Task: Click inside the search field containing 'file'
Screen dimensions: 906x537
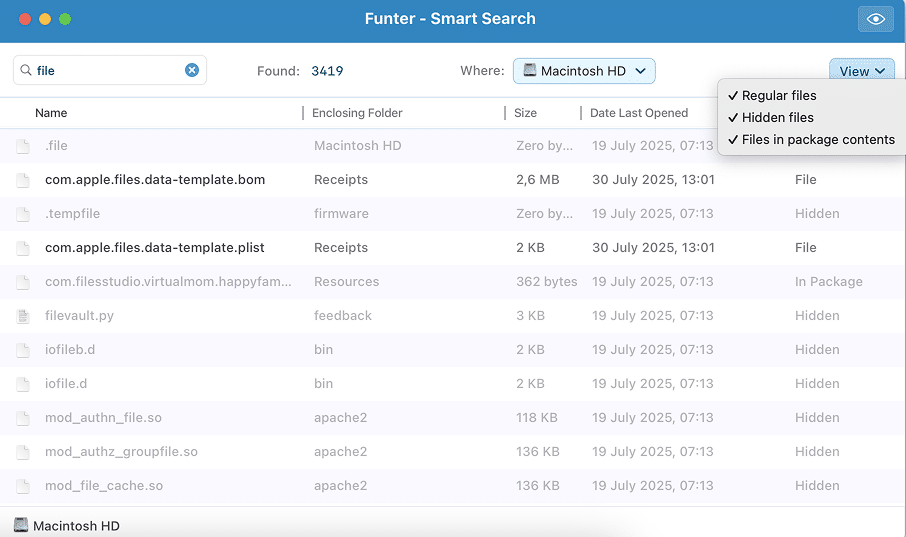Action: tap(110, 70)
